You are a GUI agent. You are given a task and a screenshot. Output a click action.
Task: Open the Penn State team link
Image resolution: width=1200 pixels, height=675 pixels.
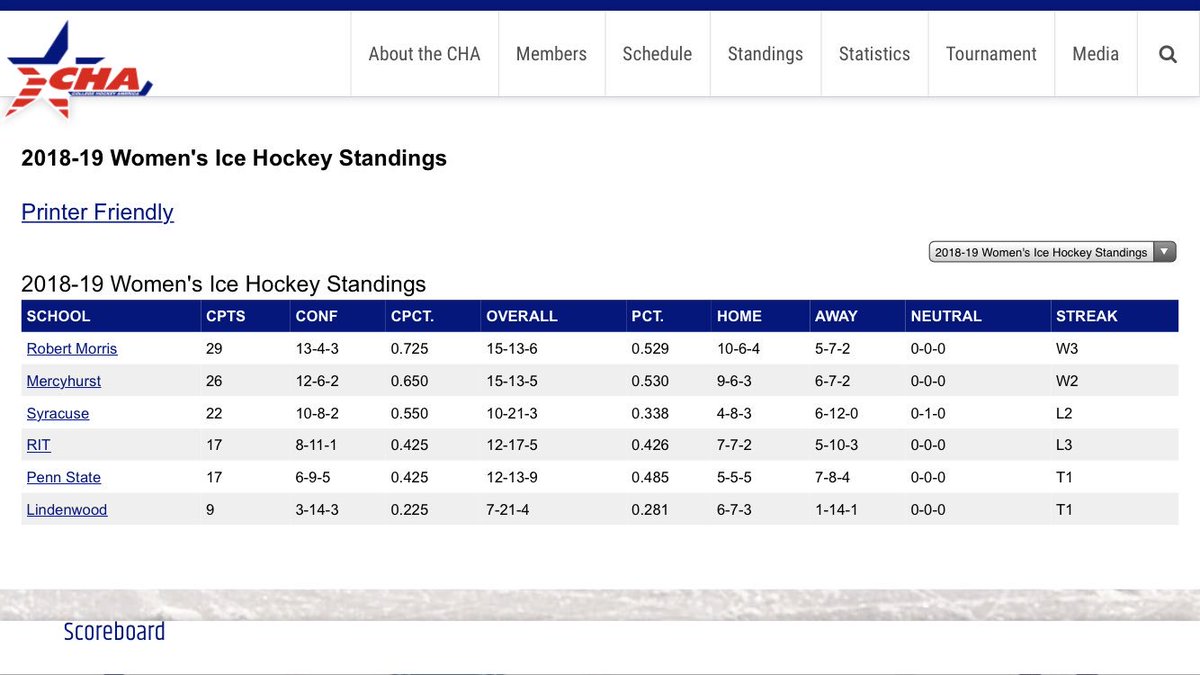64,477
